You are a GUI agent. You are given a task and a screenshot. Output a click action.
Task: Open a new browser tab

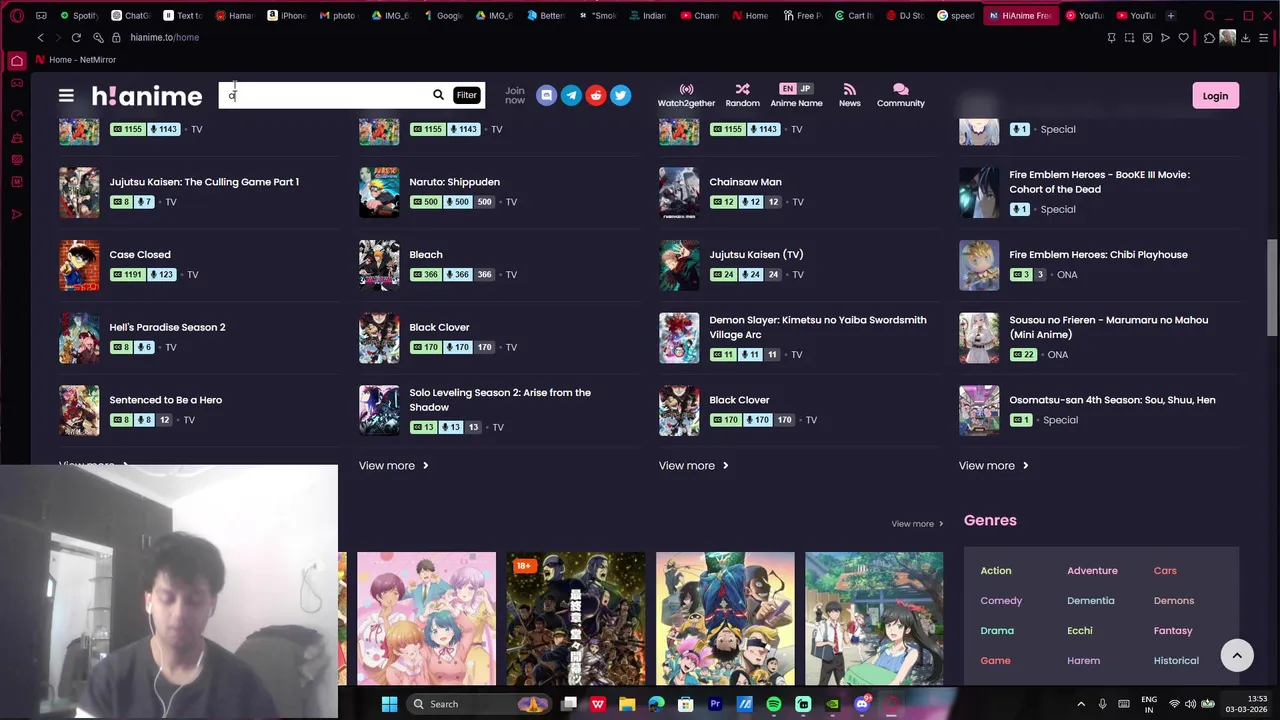(x=1171, y=15)
